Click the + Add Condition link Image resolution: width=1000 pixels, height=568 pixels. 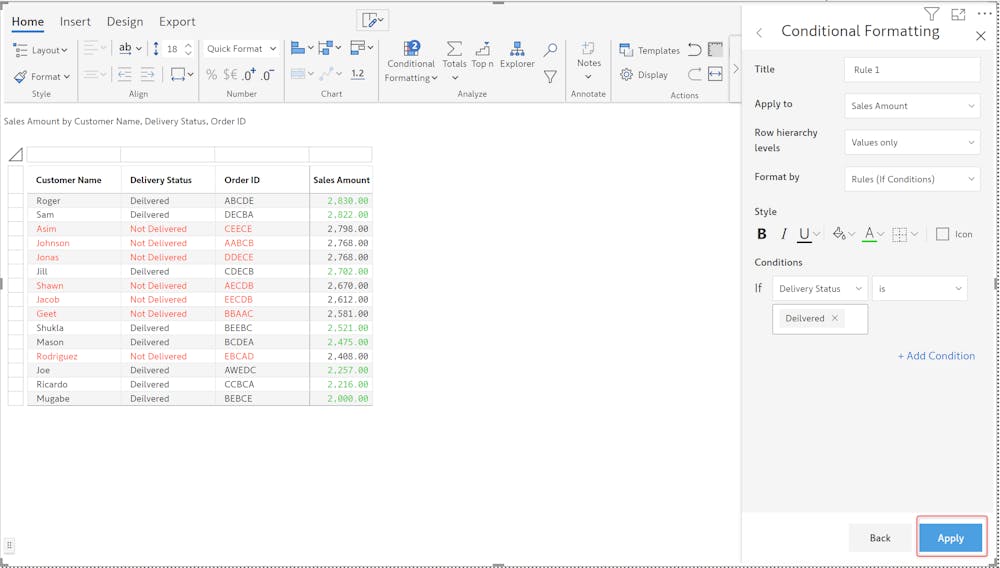936,356
